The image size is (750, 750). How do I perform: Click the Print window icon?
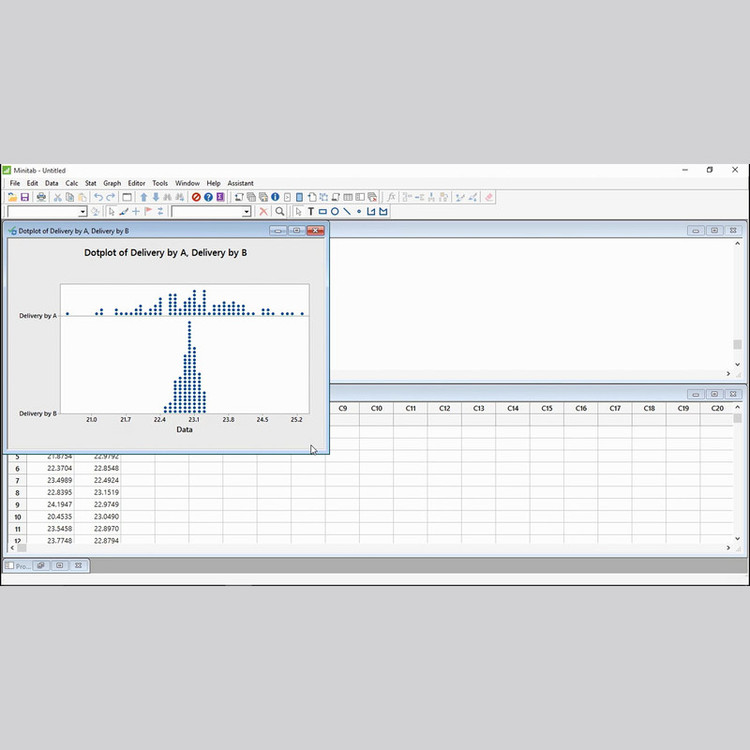pos(41,197)
